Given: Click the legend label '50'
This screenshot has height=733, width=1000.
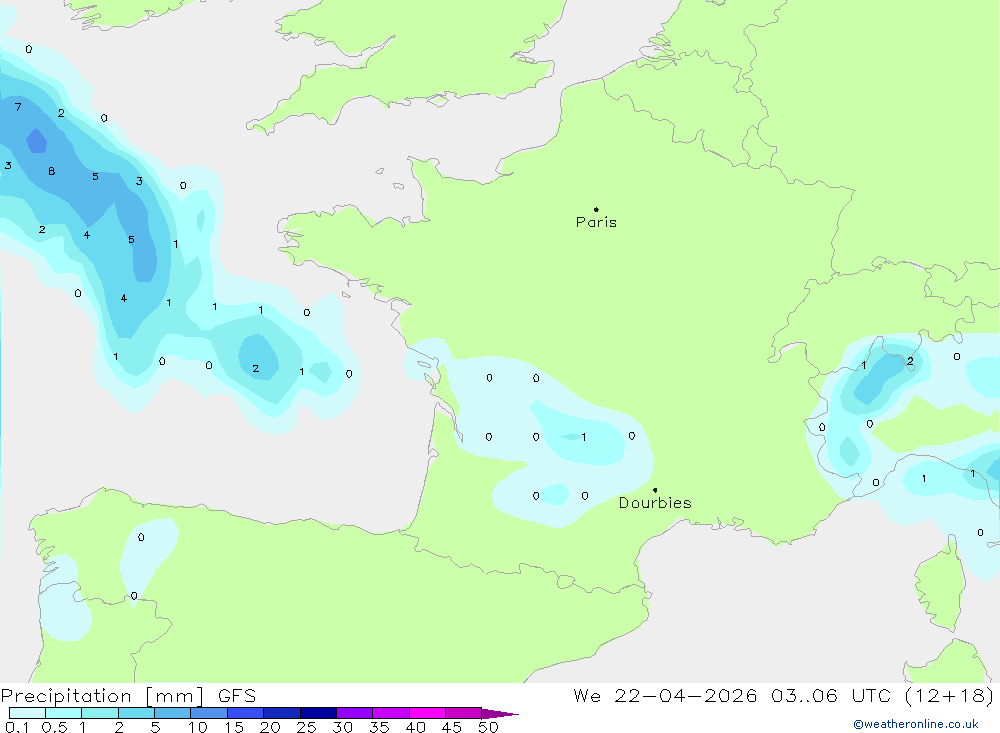Looking at the screenshot, I should (x=488, y=727).
